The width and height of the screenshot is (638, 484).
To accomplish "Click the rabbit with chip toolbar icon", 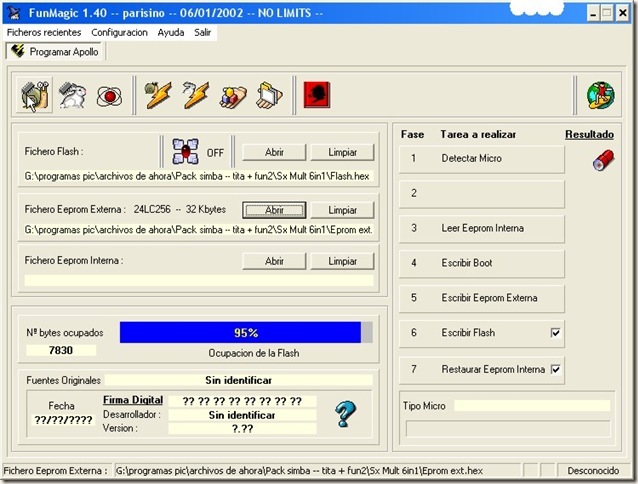I will tap(72, 95).
